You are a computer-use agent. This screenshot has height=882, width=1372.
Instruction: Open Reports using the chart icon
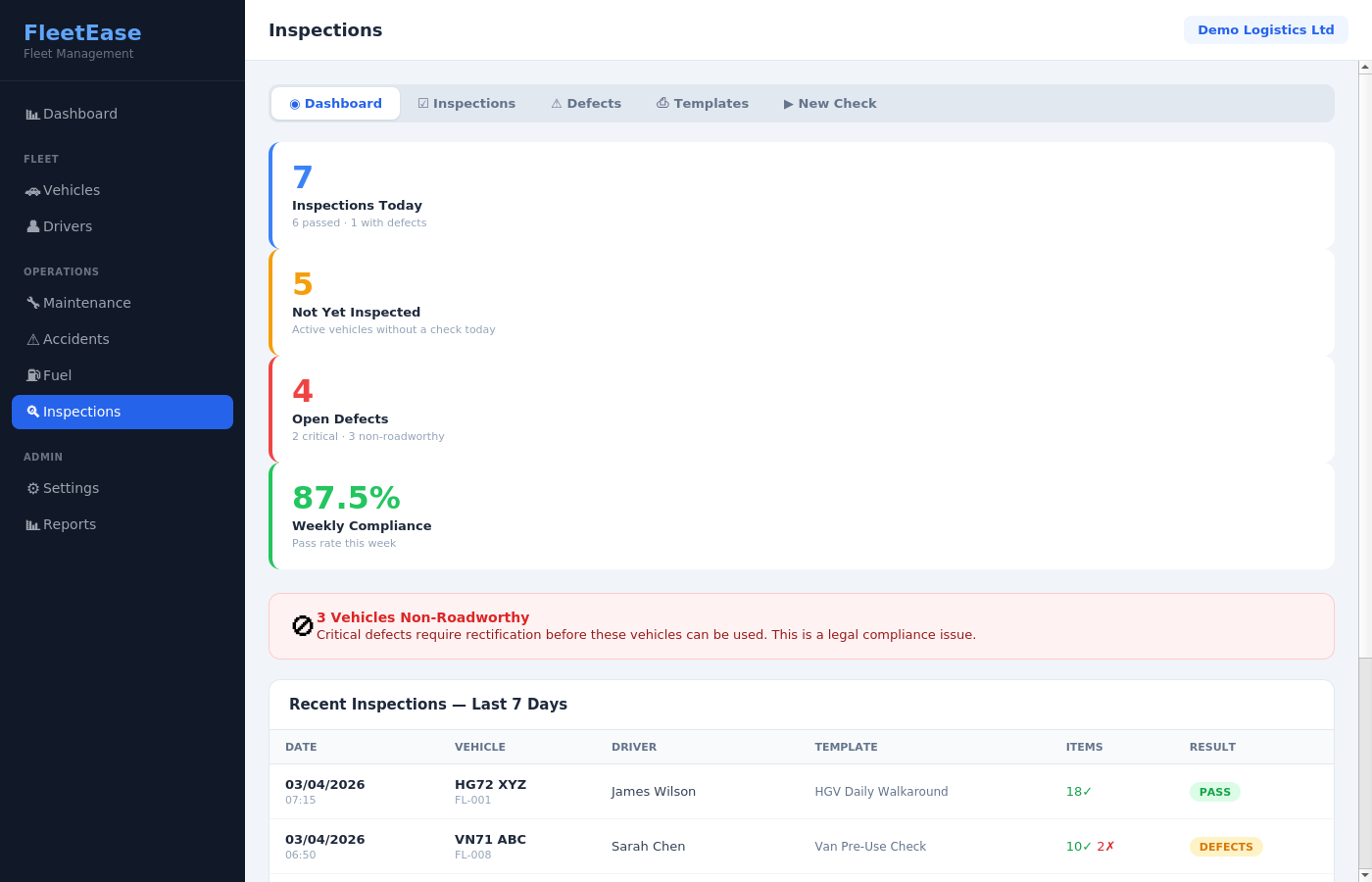32,523
